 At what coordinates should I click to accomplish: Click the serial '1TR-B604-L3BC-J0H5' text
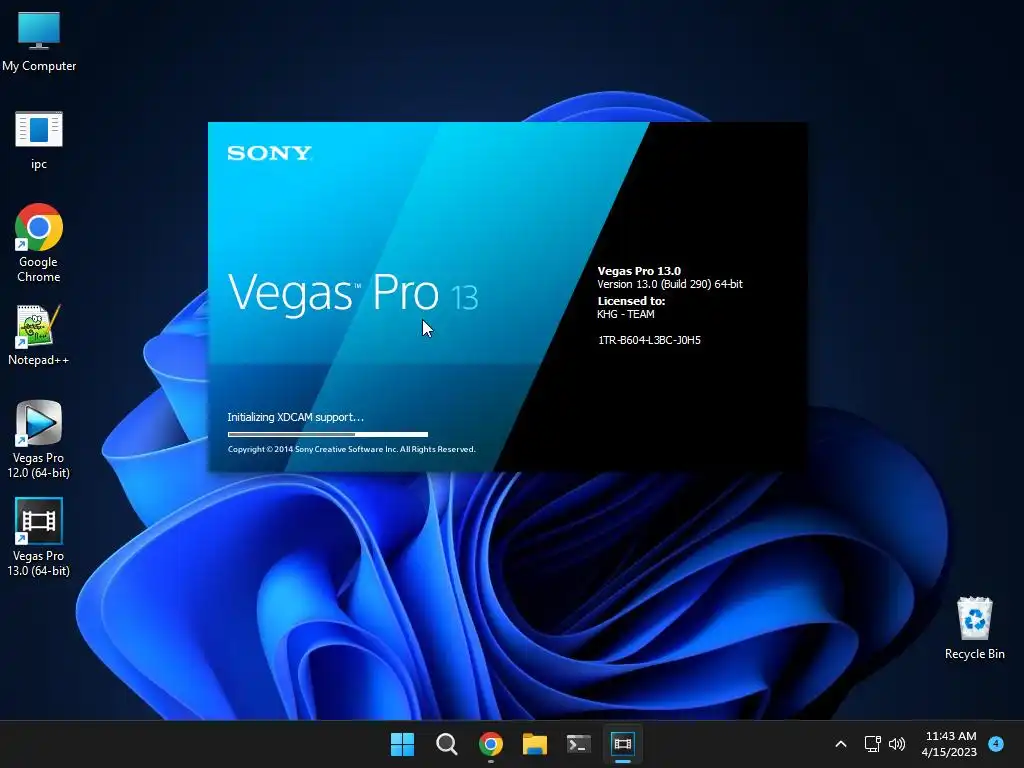click(x=649, y=340)
